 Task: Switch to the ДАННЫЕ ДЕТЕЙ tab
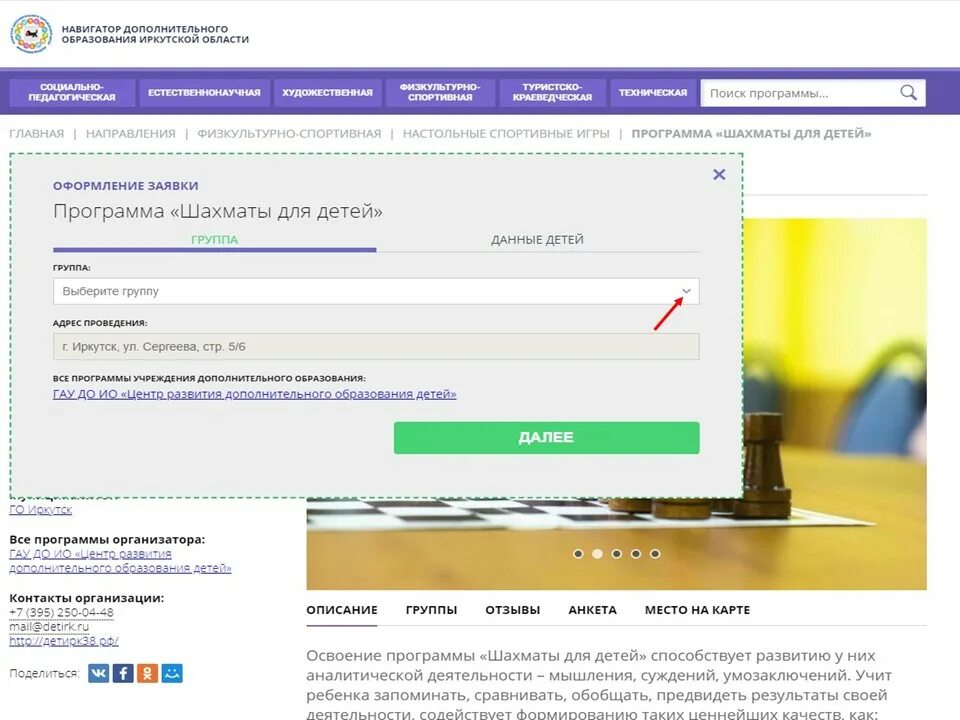[x=537, y=240]
